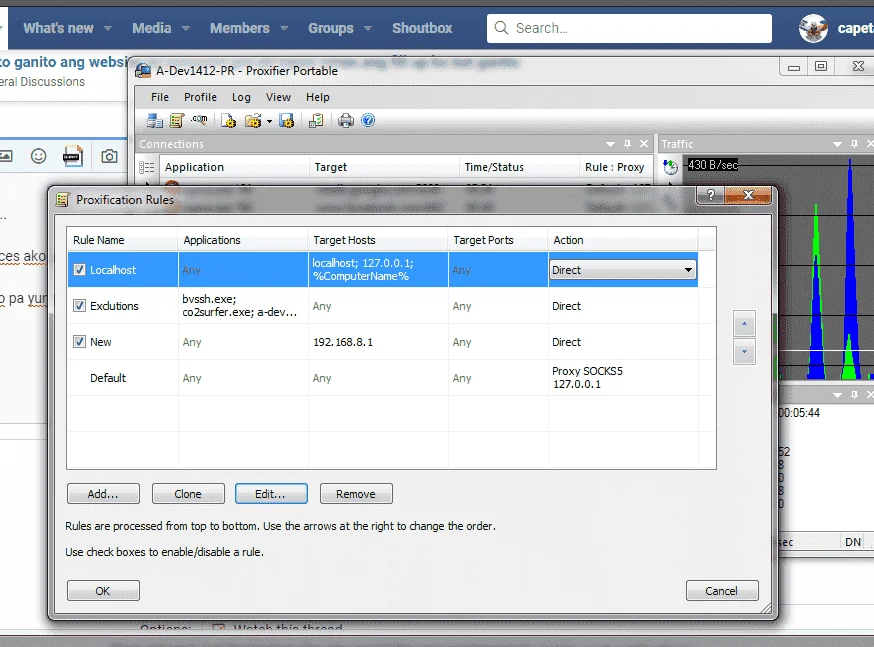Expand Media dropdown chevron

pyautogui.click(x=186, y=28)
